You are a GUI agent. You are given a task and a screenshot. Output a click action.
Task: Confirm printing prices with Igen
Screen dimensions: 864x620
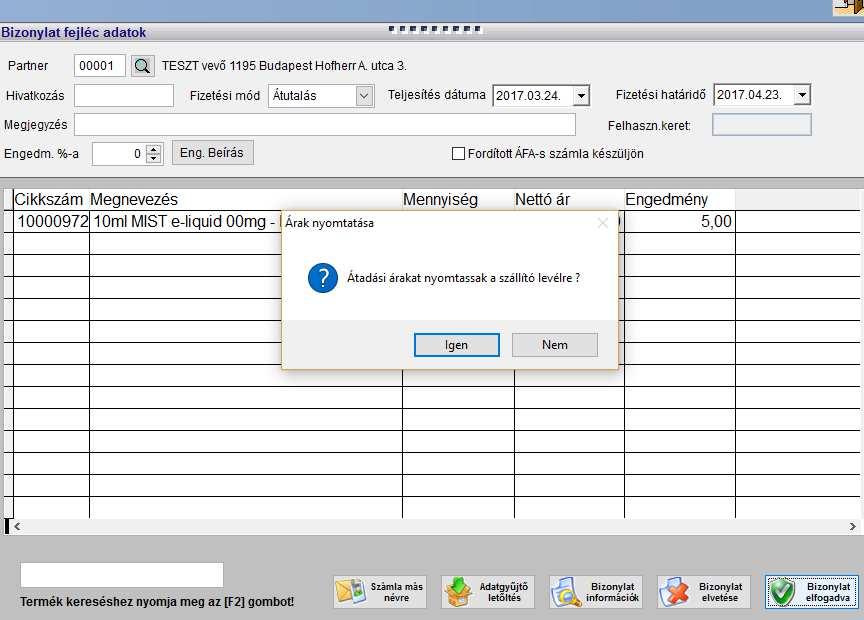pos(457,345)
